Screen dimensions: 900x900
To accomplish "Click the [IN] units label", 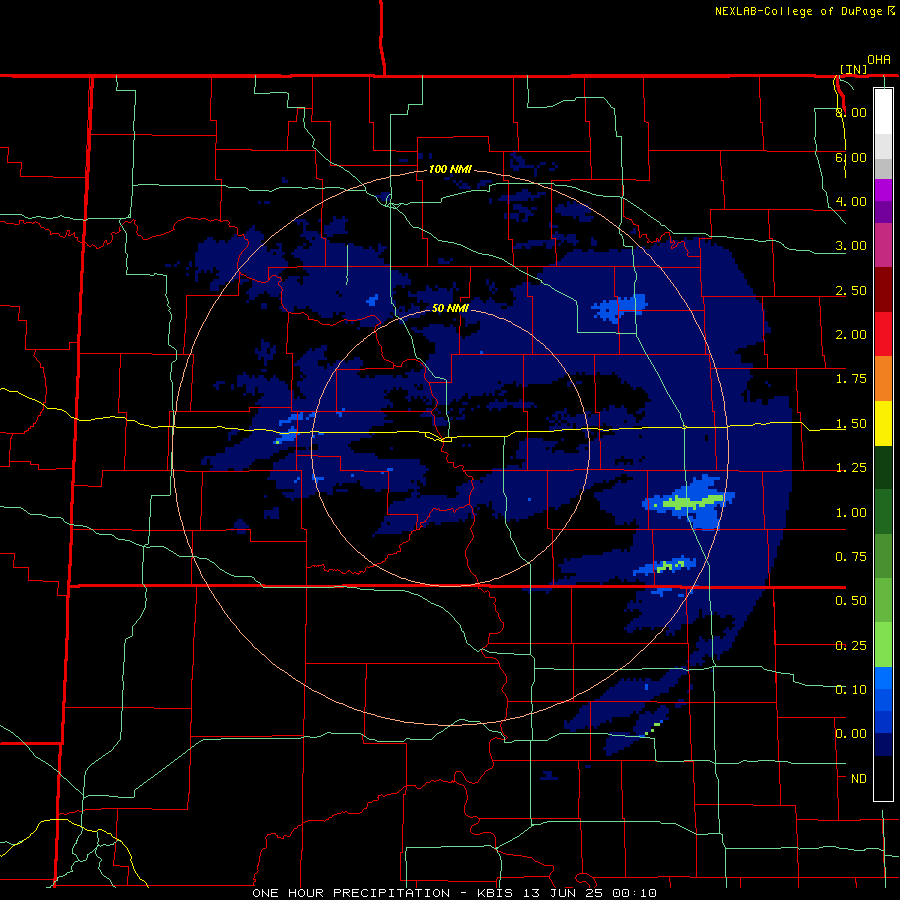I will point(853,69).
